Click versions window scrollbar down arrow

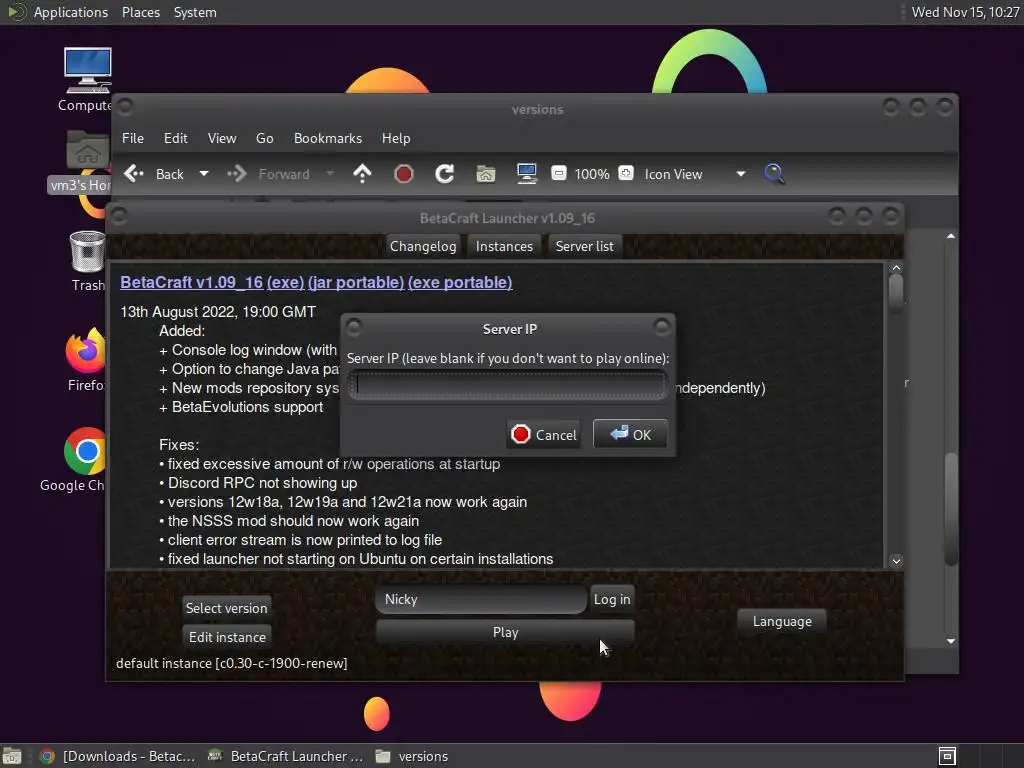click(x=951, y=641)
